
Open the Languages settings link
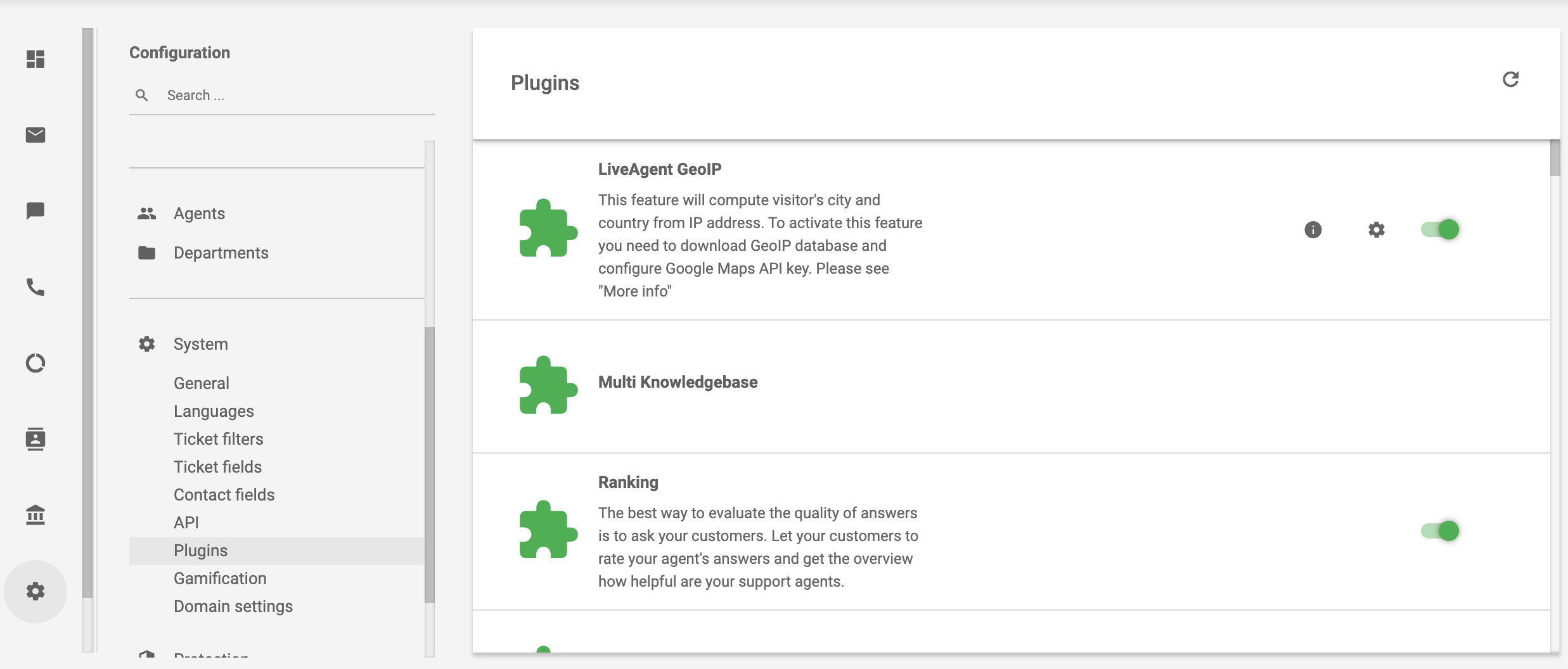214,411
